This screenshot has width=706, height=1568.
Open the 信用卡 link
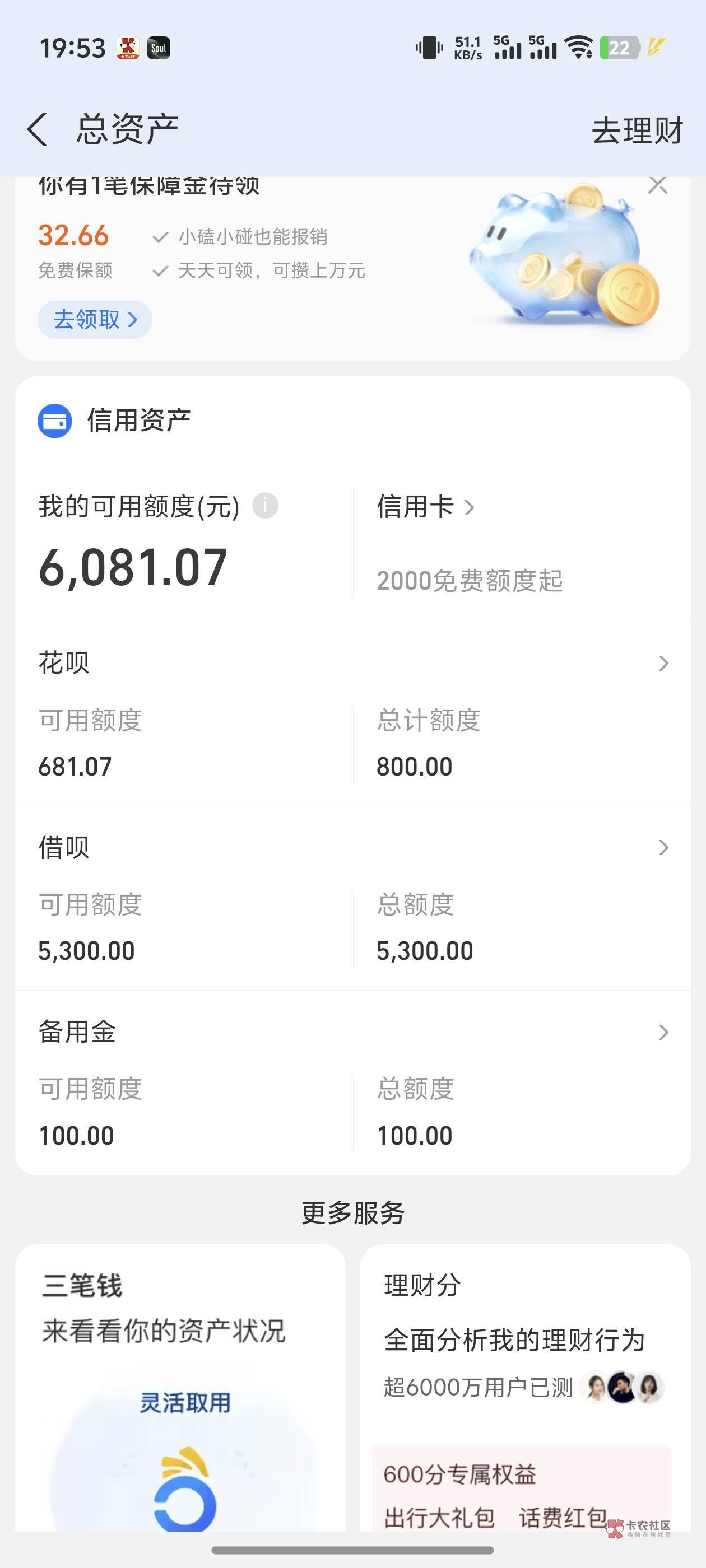pos(425,506)
